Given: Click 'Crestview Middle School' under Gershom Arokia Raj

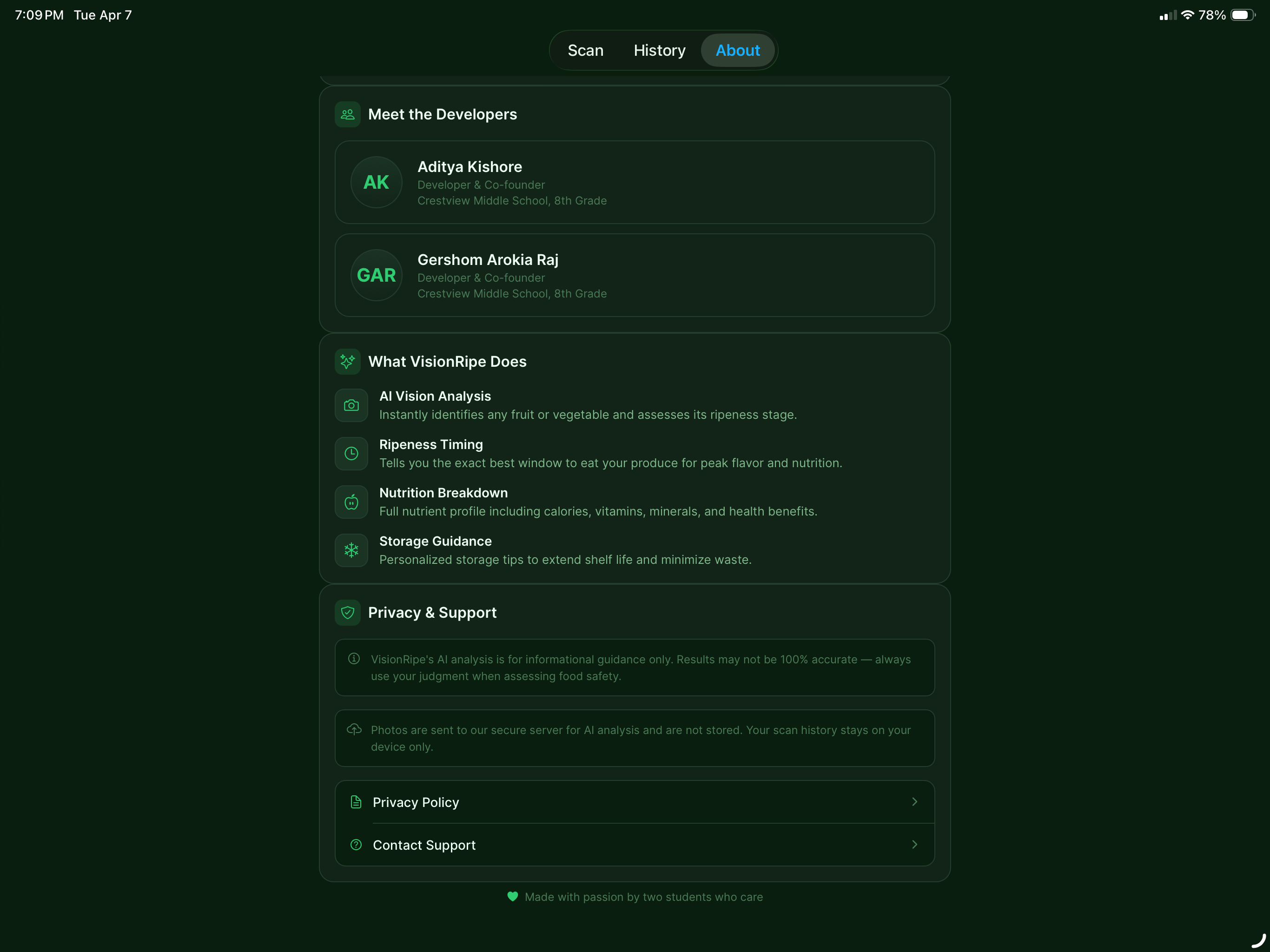Looking at the screenshot, I should pos(511,293).
